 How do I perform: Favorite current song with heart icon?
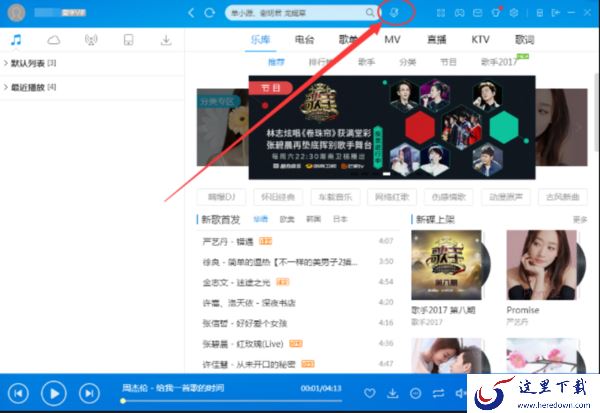click(x=370, y=393)
